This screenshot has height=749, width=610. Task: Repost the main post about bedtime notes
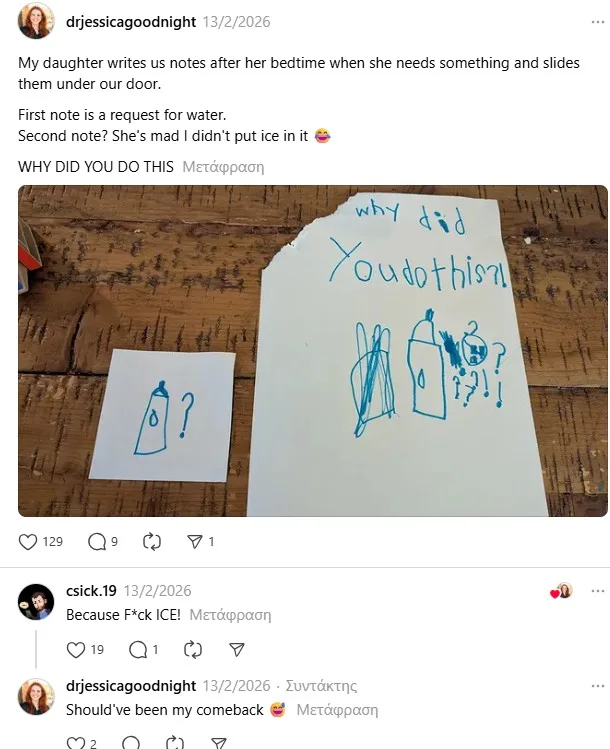pyautogui.click(x=152, y=541)
